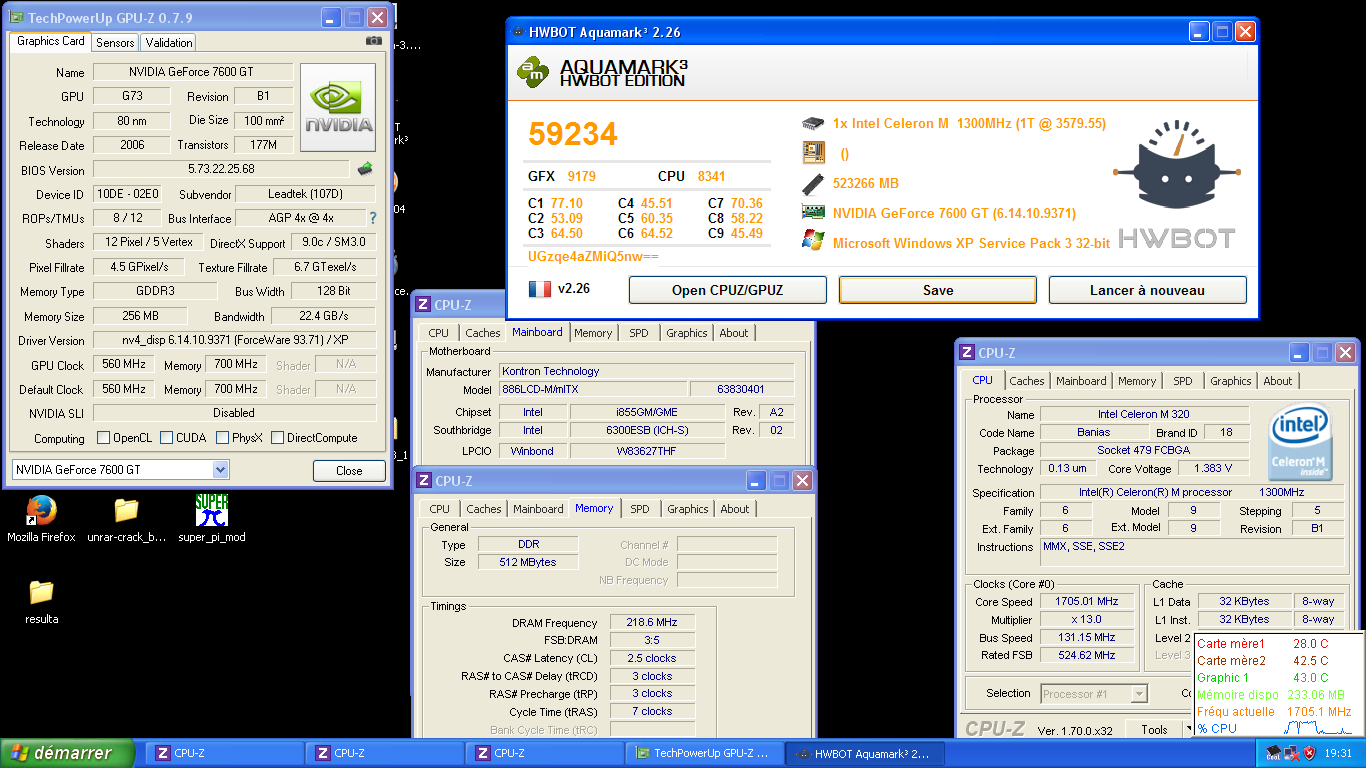Enable the PhysX checkbox
Screen dimensions: 1366x768
[x=222, y=437]
